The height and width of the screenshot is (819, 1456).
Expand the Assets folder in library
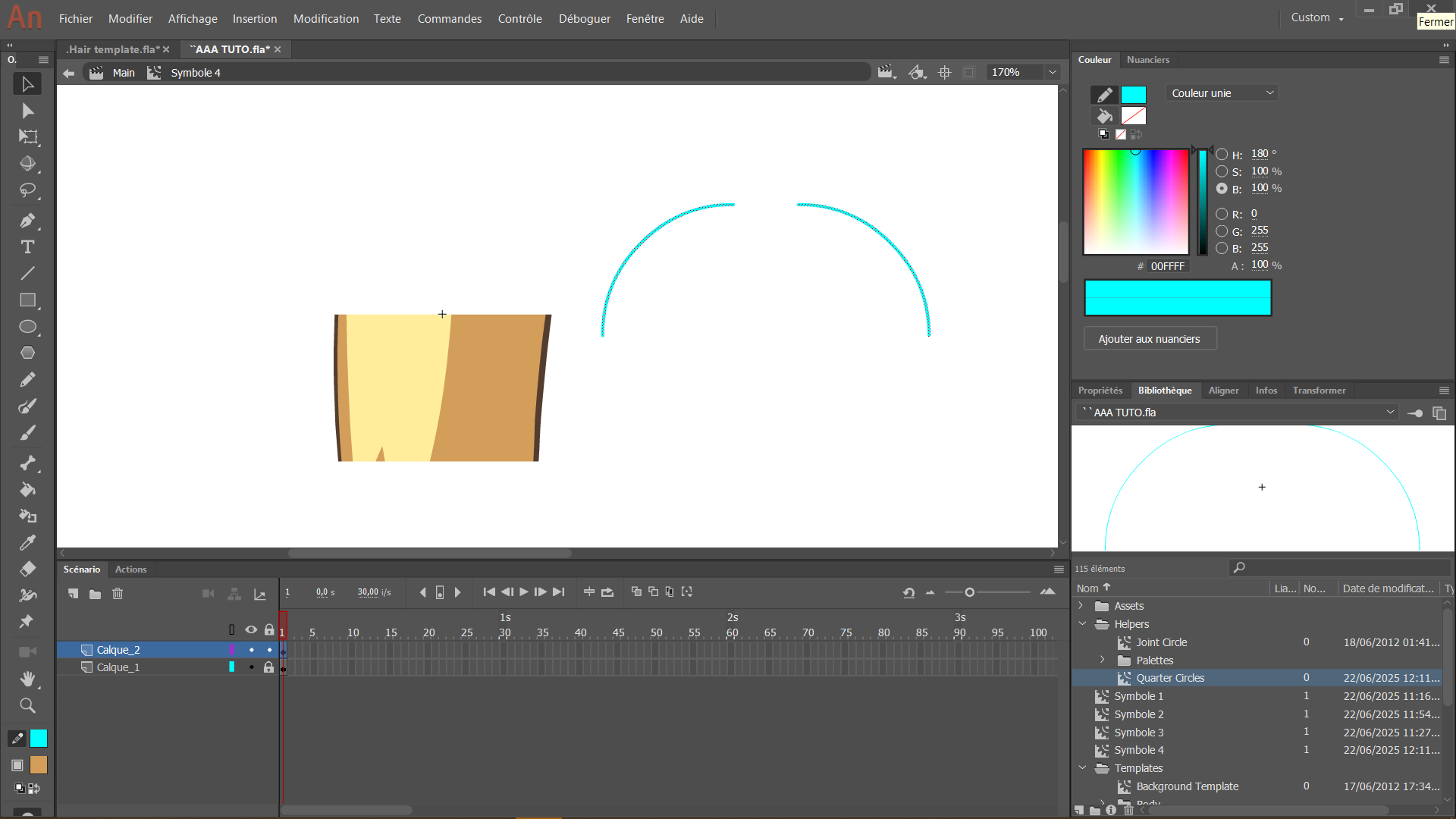pos(1081,606)
